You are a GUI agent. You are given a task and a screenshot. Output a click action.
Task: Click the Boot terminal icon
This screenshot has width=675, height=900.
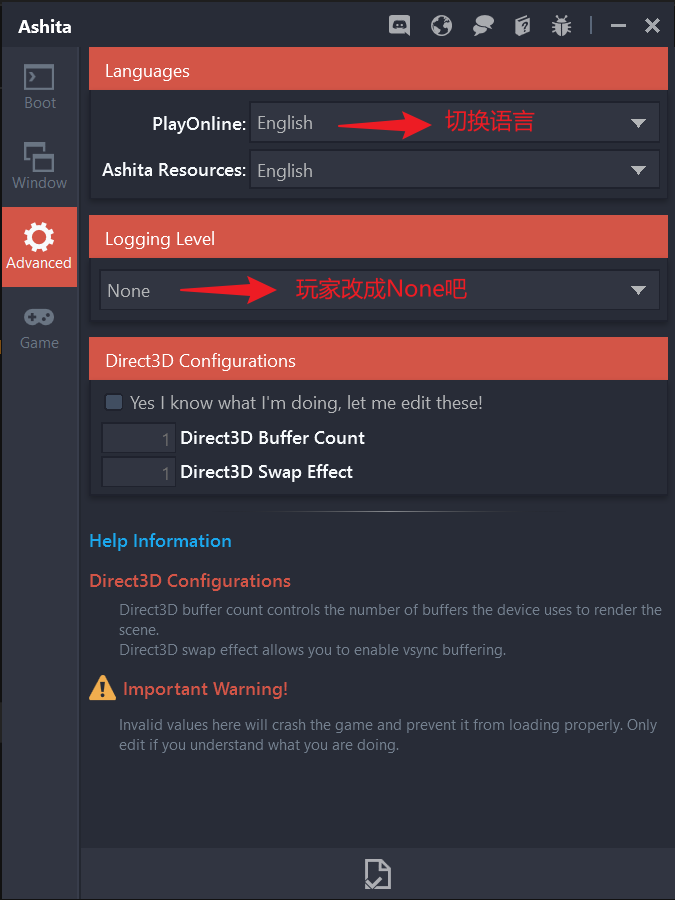[39, 77]
